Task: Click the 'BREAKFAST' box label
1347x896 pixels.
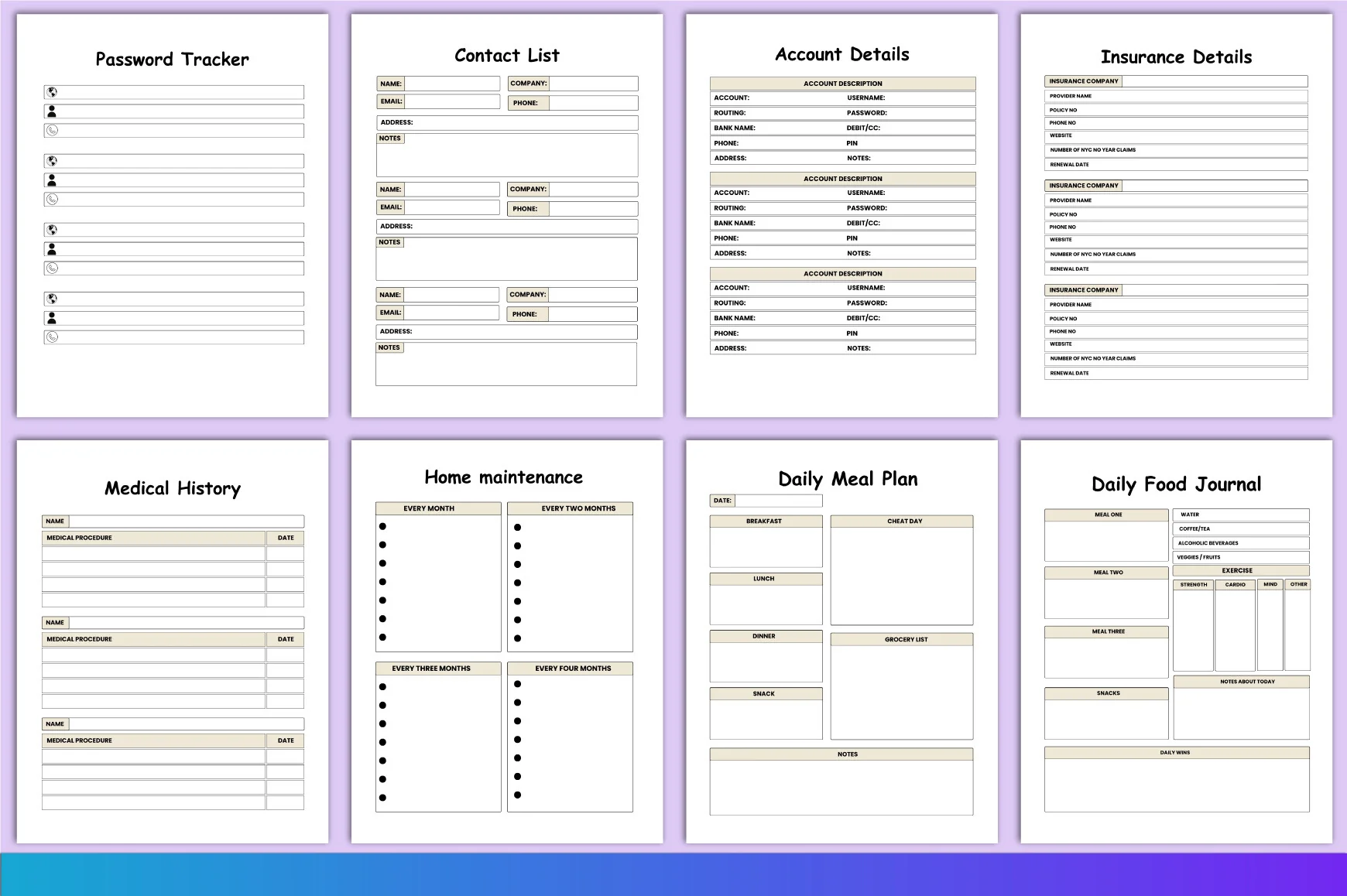Action: click(x=766, y=522)
